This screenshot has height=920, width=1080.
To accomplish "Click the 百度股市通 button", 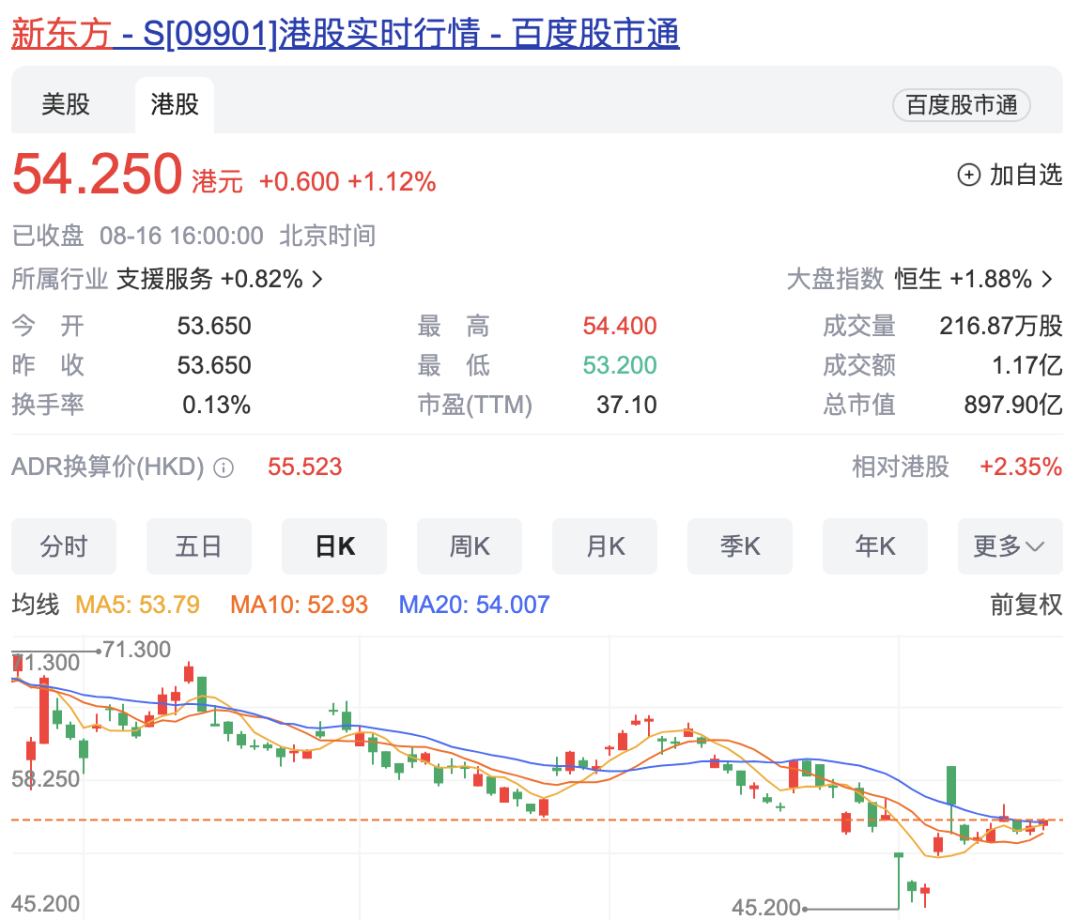I will (962, 105).
